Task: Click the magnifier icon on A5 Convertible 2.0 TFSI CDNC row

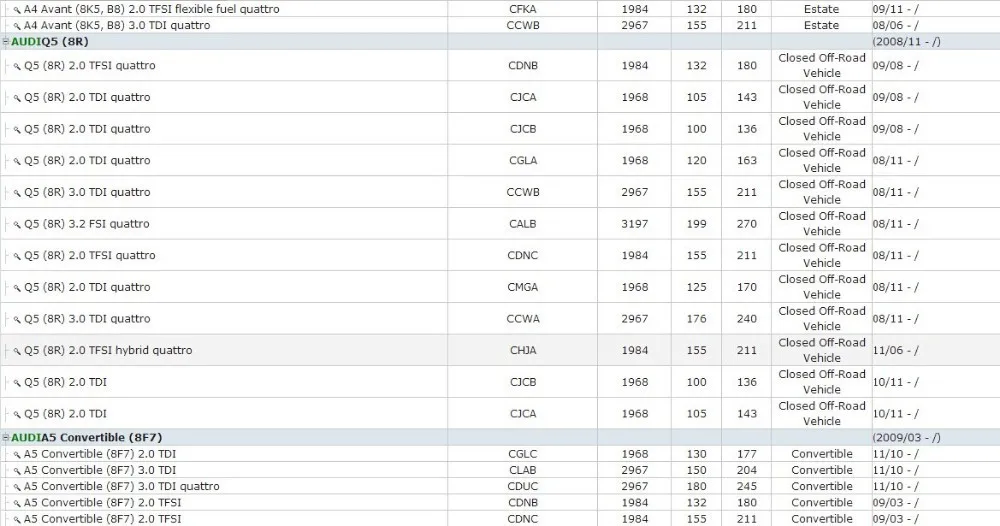Action: point(17,520)
